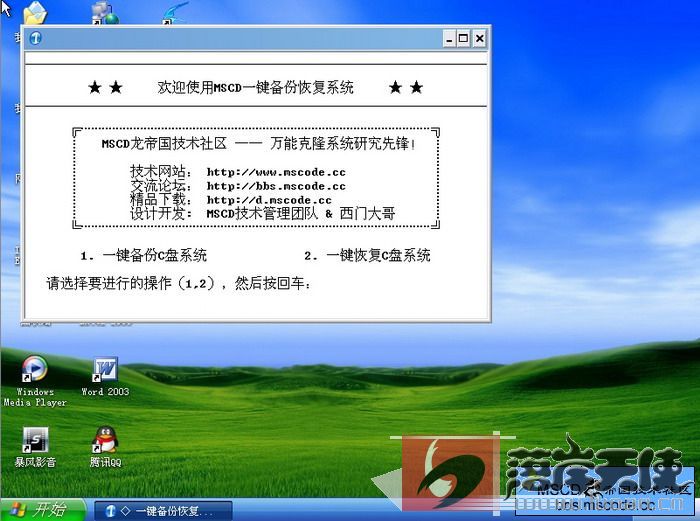Minimize the MSCD backup window

click(449, 38)
